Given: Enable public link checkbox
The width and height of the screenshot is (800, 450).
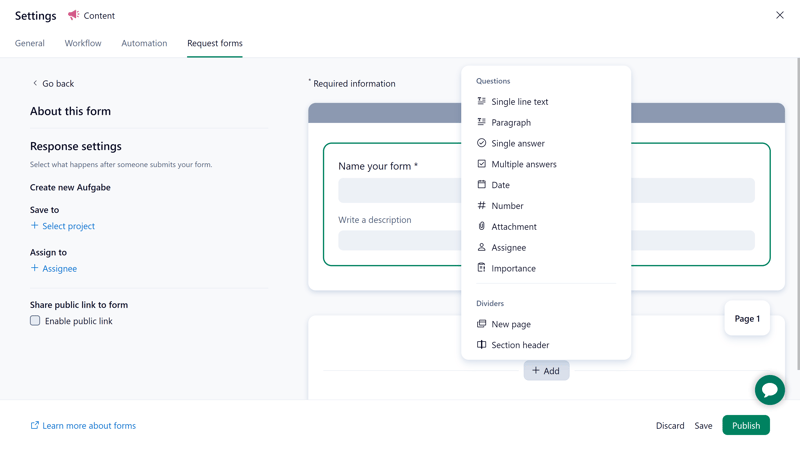Looking at the screenshot, I should [35, 320].
